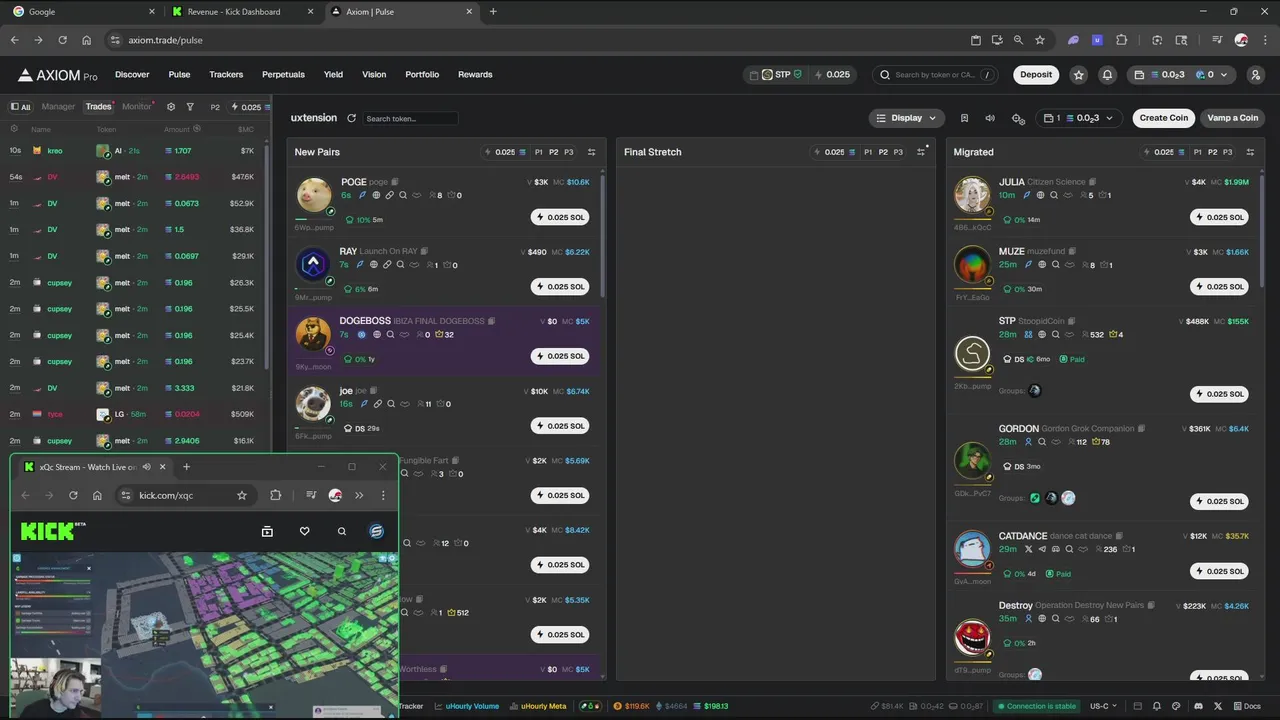
Task: Open Final Stretch filter sliders icon
Action: [x=921, y=152]
